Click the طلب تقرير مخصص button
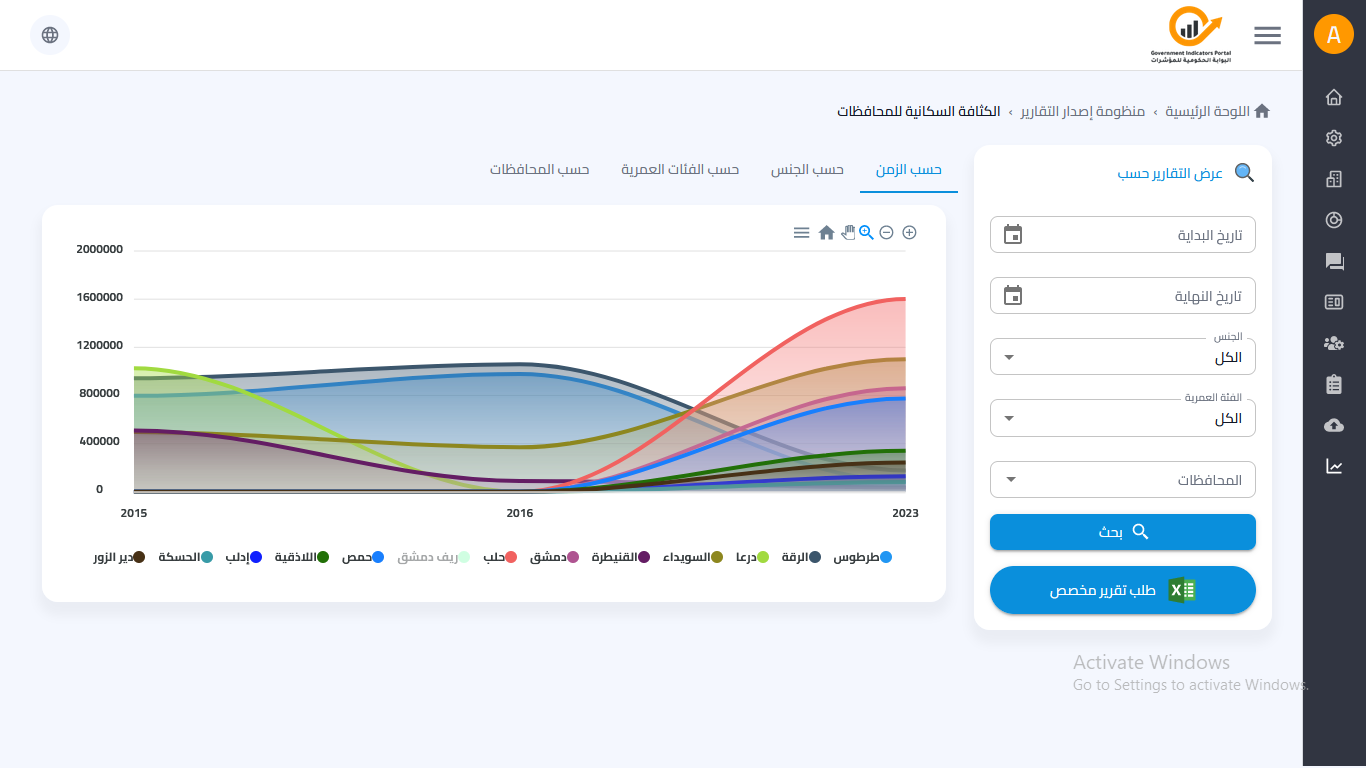Image resolution: width=1366 pixels, height=768 pixels. [1122, 590]
